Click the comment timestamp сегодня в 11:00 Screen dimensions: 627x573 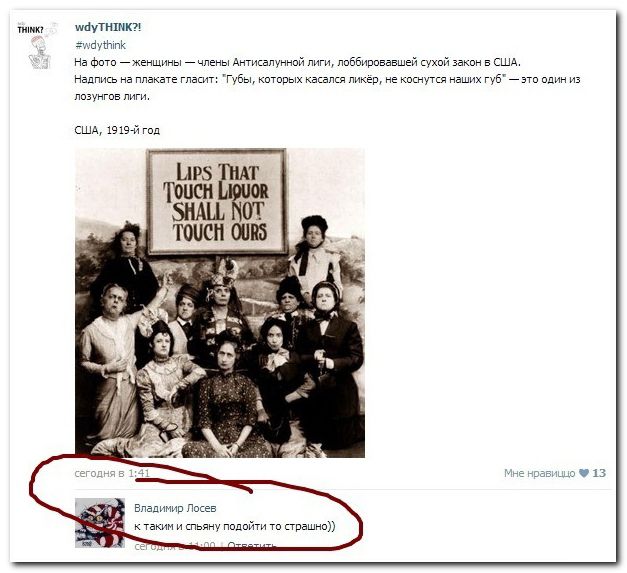(x=175, y=545)
